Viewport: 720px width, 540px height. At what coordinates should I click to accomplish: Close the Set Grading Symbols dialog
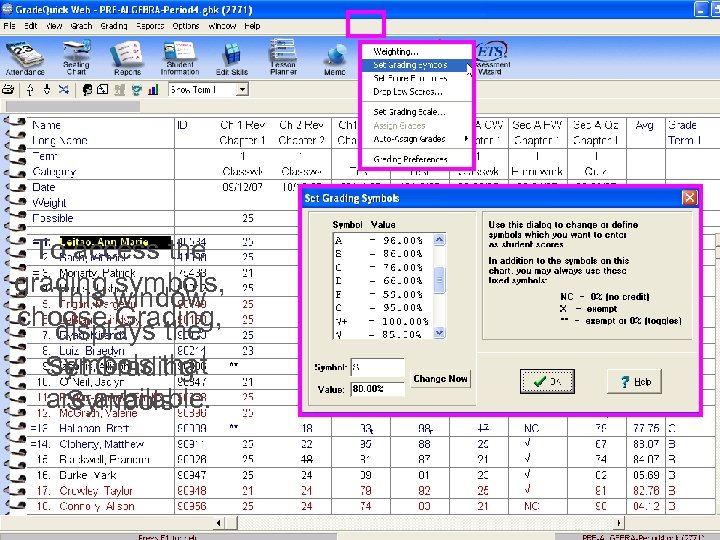pyautogui.click(x=689, y=198)
